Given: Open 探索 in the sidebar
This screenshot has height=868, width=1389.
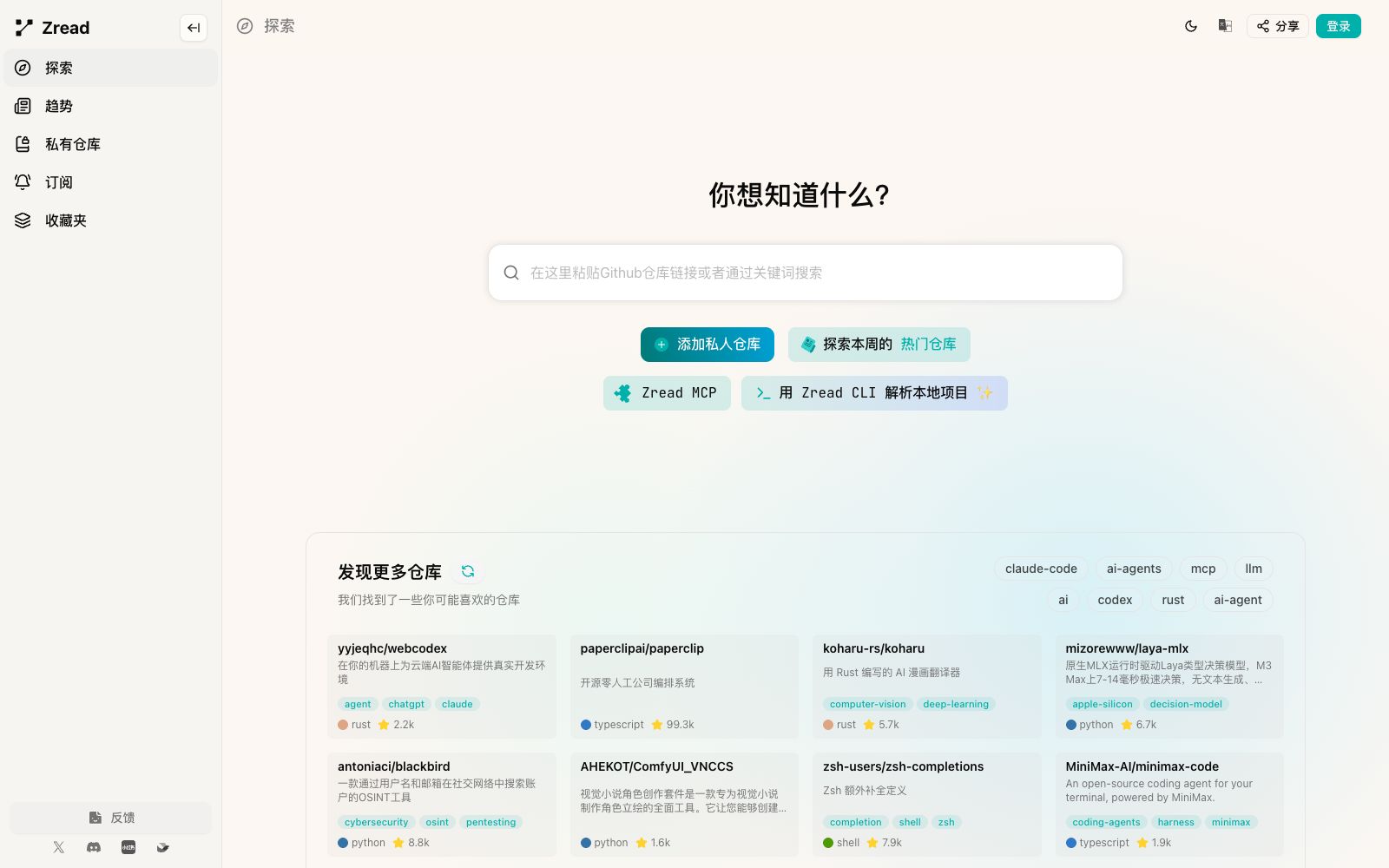Looking at the screenshot, I should (x=111, y=68).
